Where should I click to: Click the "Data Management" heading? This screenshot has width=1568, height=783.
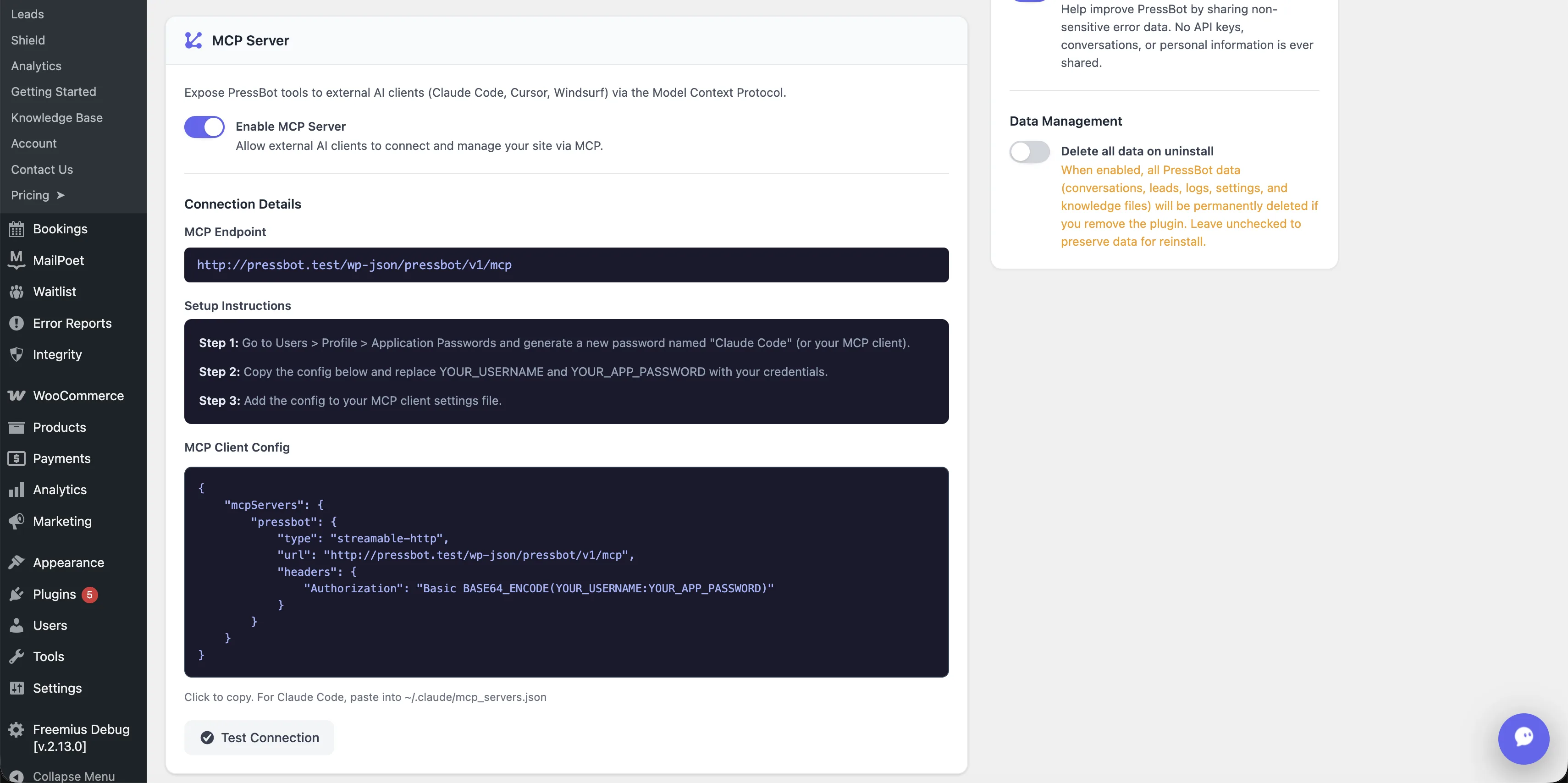(1065, 121)
